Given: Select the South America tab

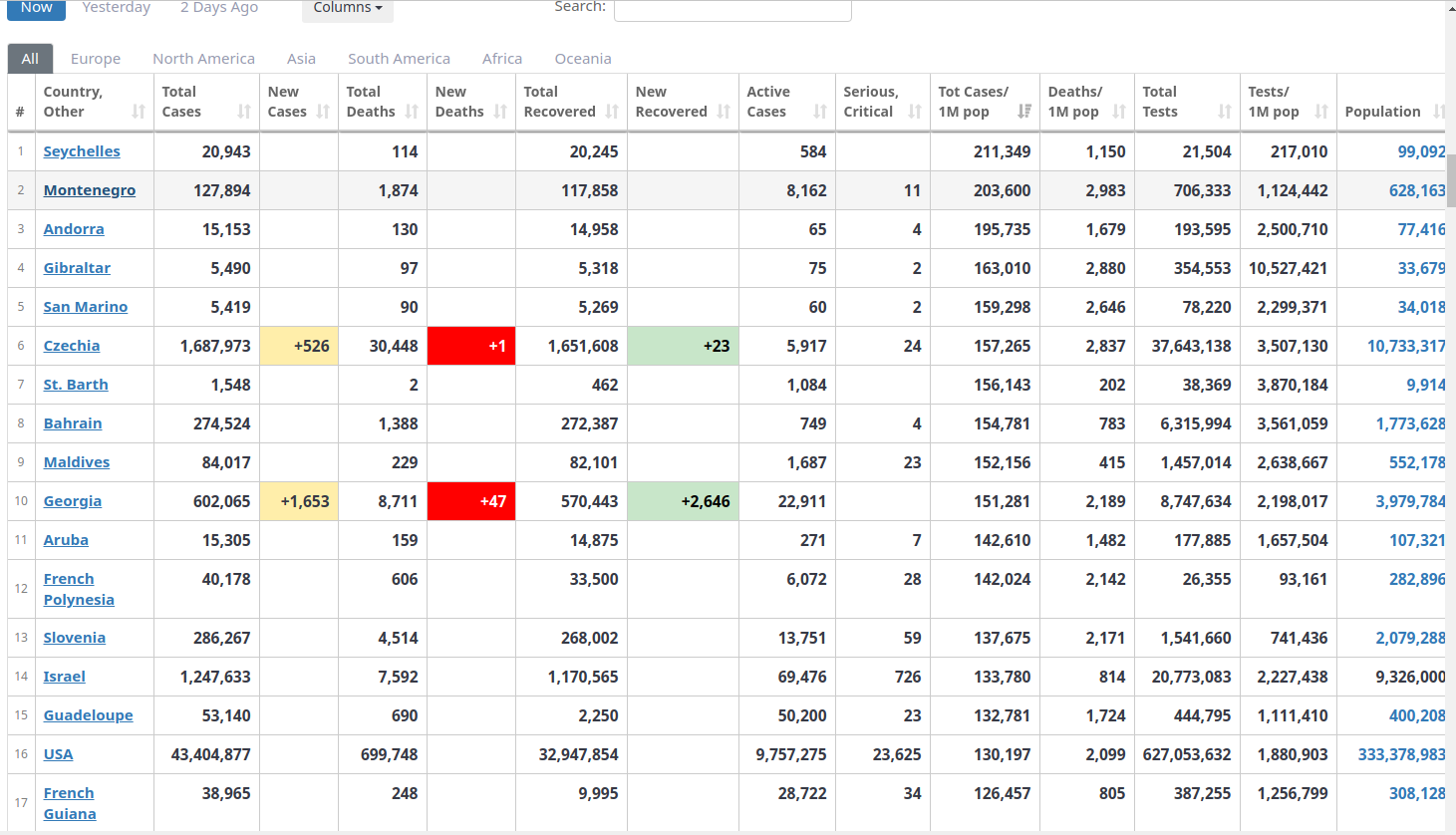Looking at the screenshot, I should [x=399, y=59].
